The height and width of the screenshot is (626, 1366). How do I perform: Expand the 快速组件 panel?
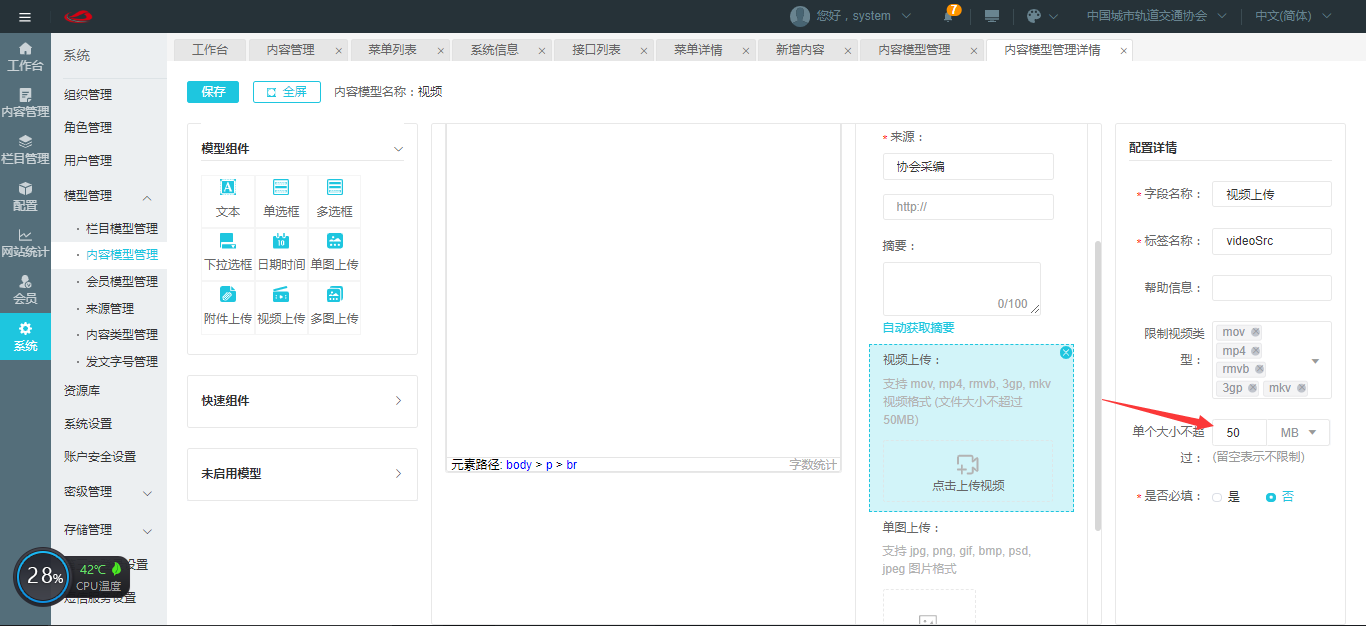coord(302,401)
